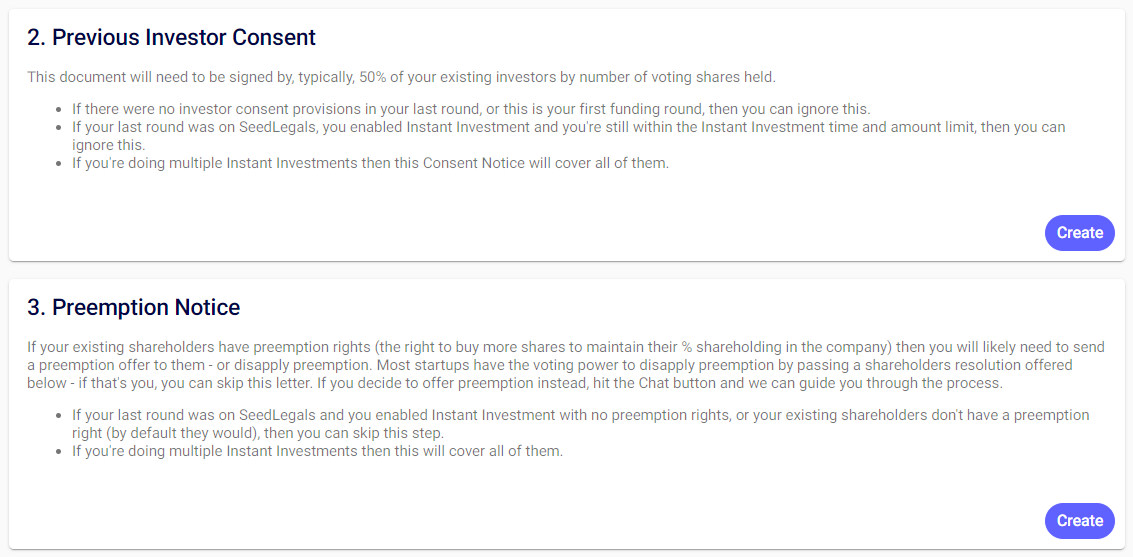The height and width of the screenshot is (557, 1133).
Task: Click bullet saying Consent Notice covers all investments
Action: coord(370,163)
